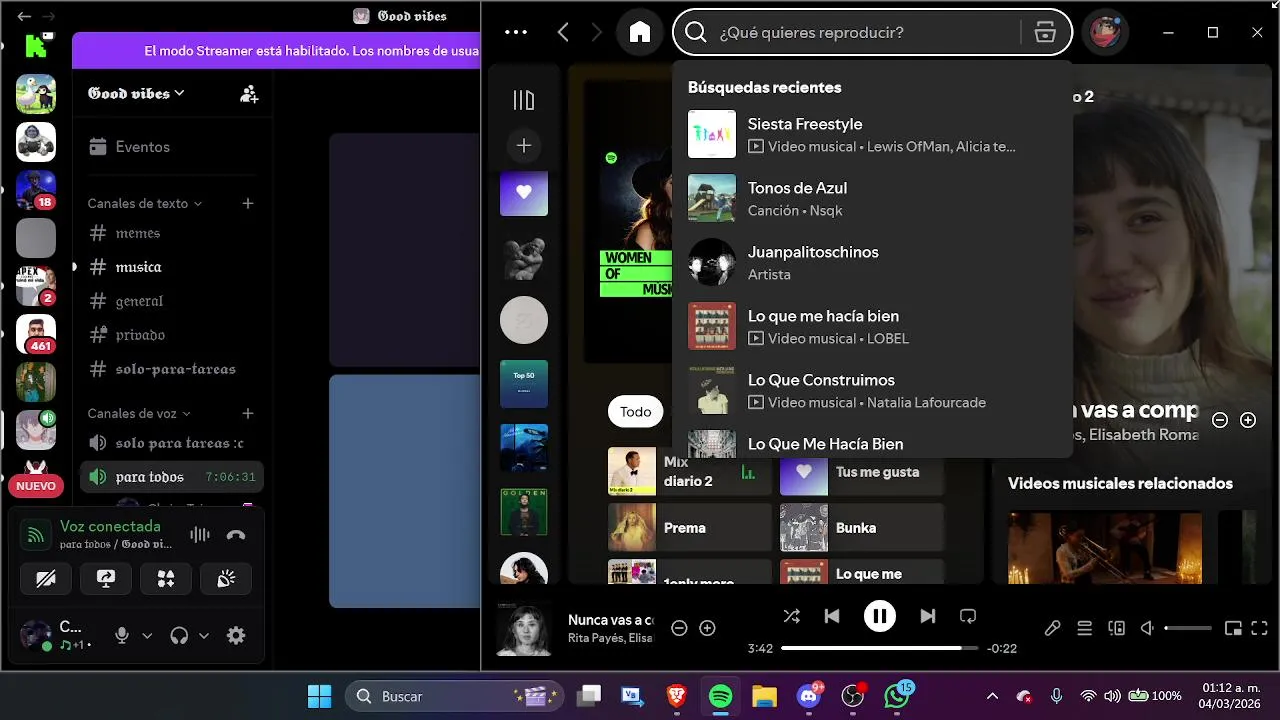Select Lo que me hacía bien by LOBEL

pyautogui.click(x=872, y=326)
